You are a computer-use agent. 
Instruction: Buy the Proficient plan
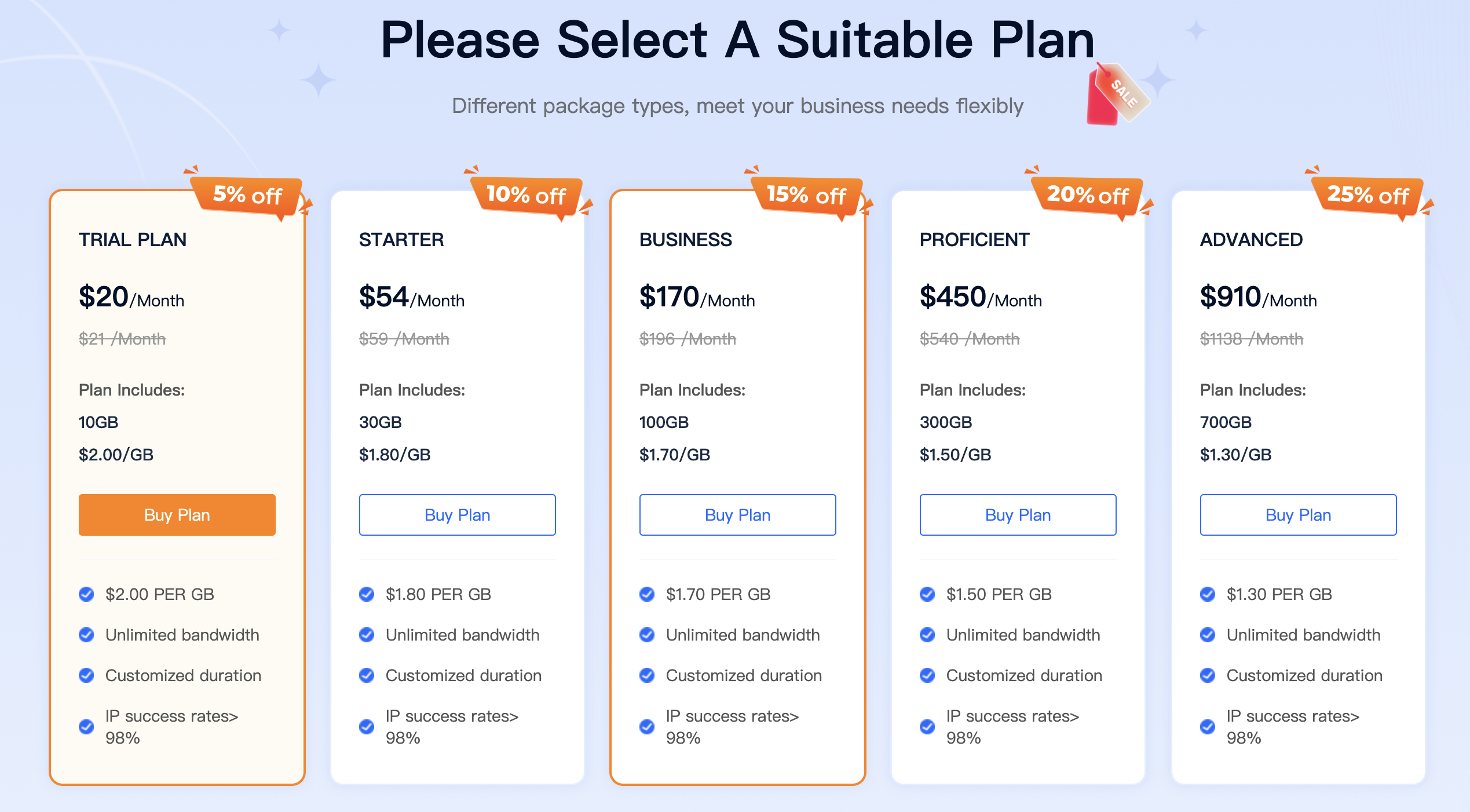coord(1018,515)
